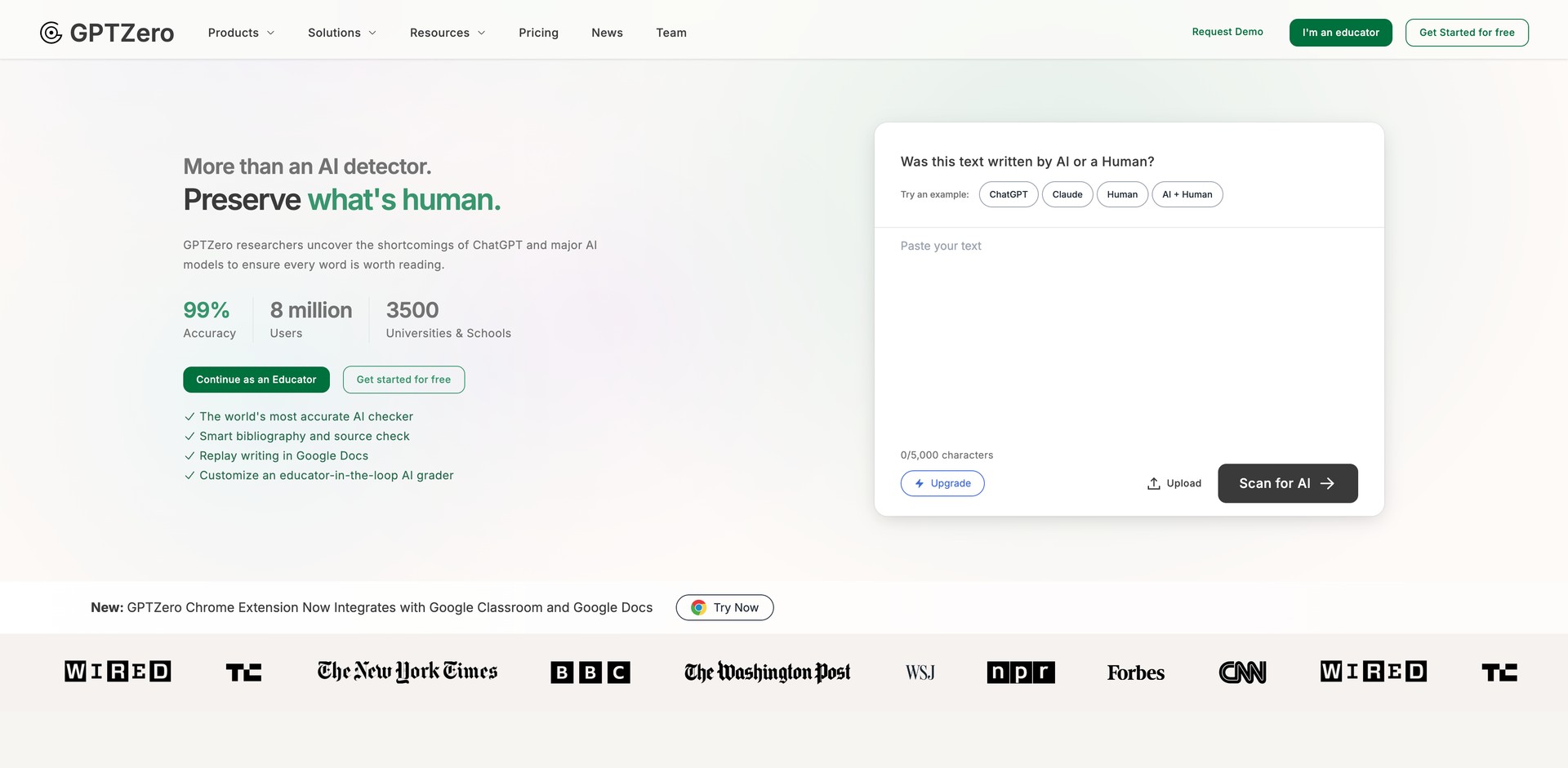Expand the Resources dropdown menu
1568x768 pixels.
pos(448,33)
